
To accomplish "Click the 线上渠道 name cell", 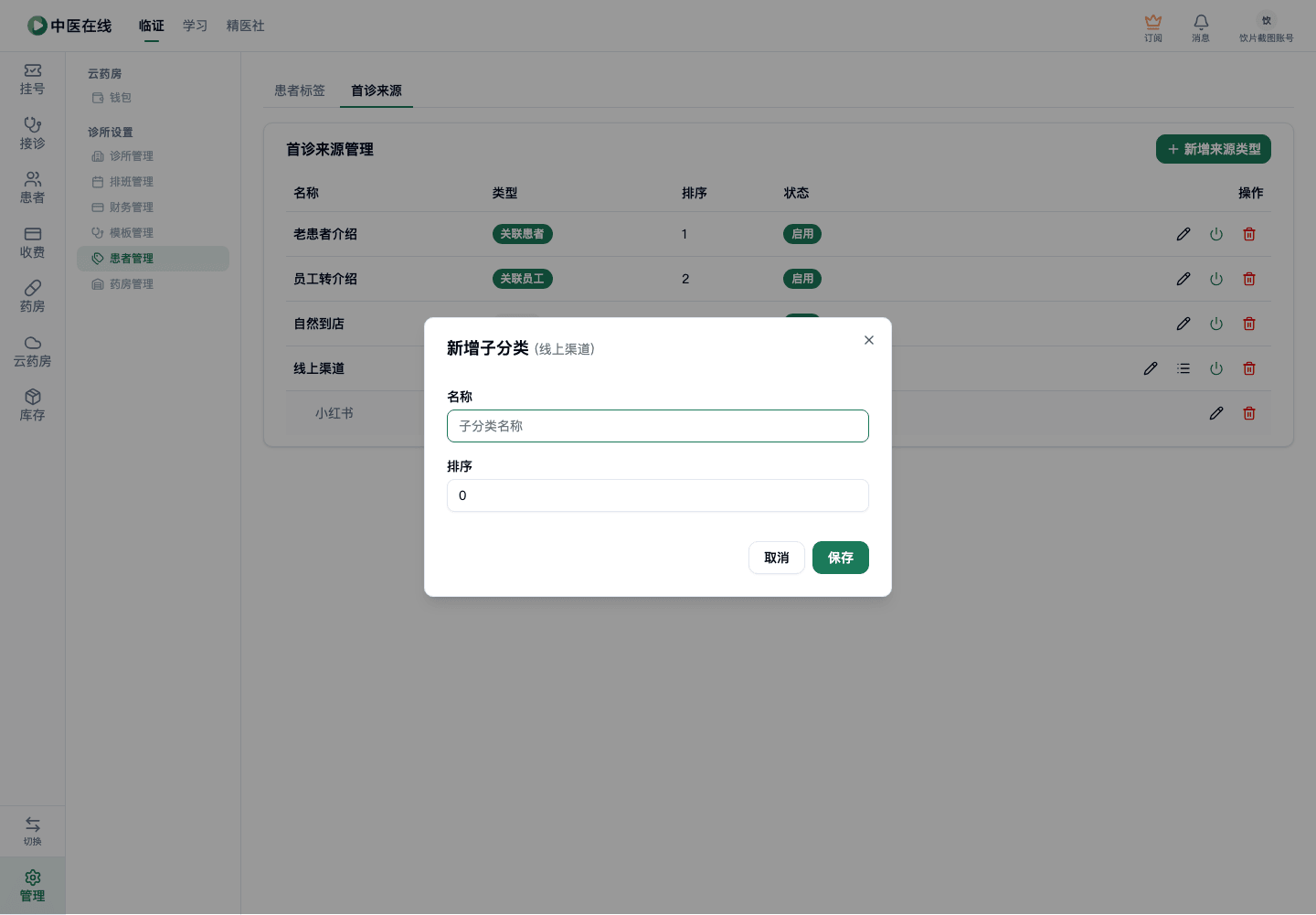I will [319, 368].
